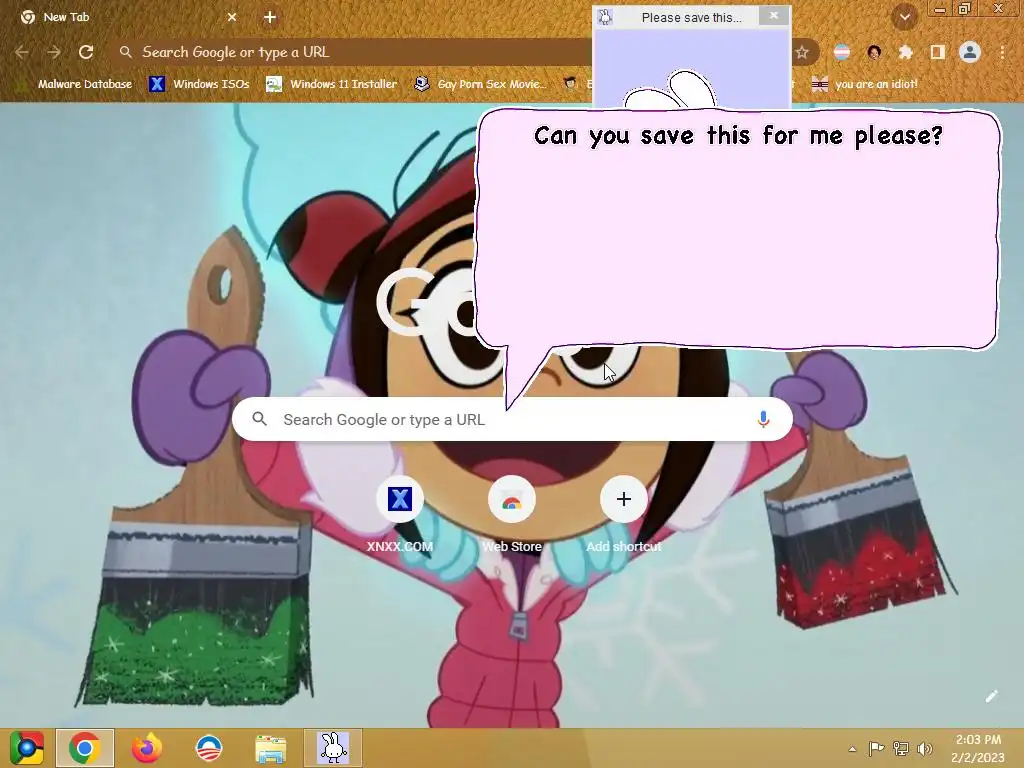Open the portrait avatar extension icon

pos(874,52)
